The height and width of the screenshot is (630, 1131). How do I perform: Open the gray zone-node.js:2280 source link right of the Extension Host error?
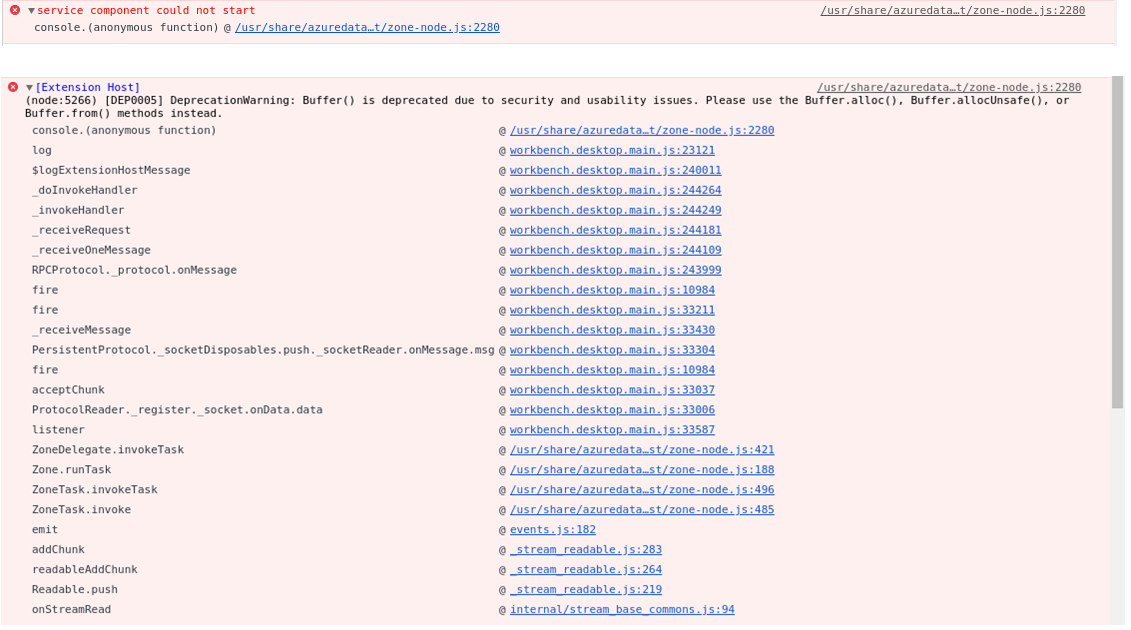click(x=949, y=87)
